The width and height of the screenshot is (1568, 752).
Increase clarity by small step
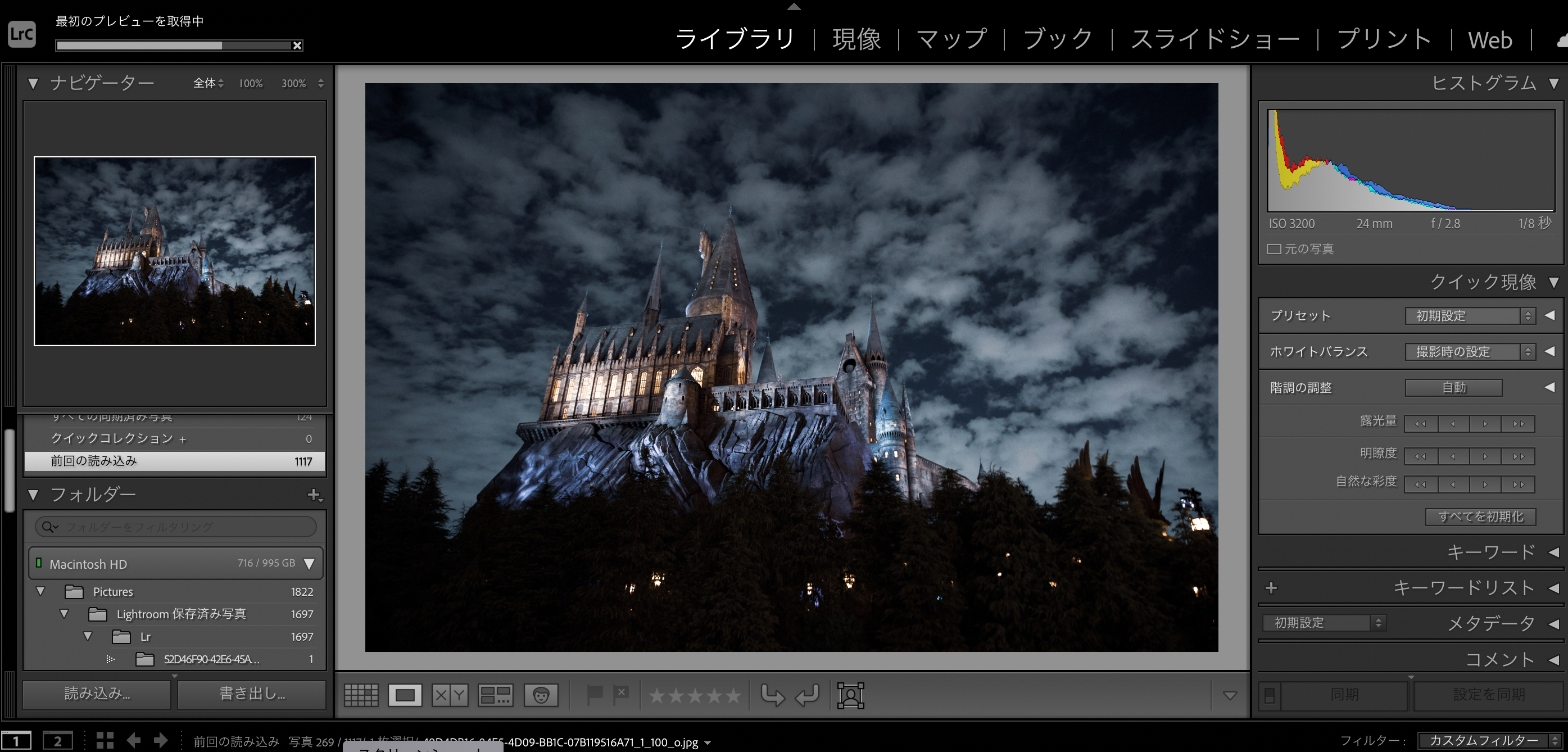pyautogui.click(x=1485, y=456)
